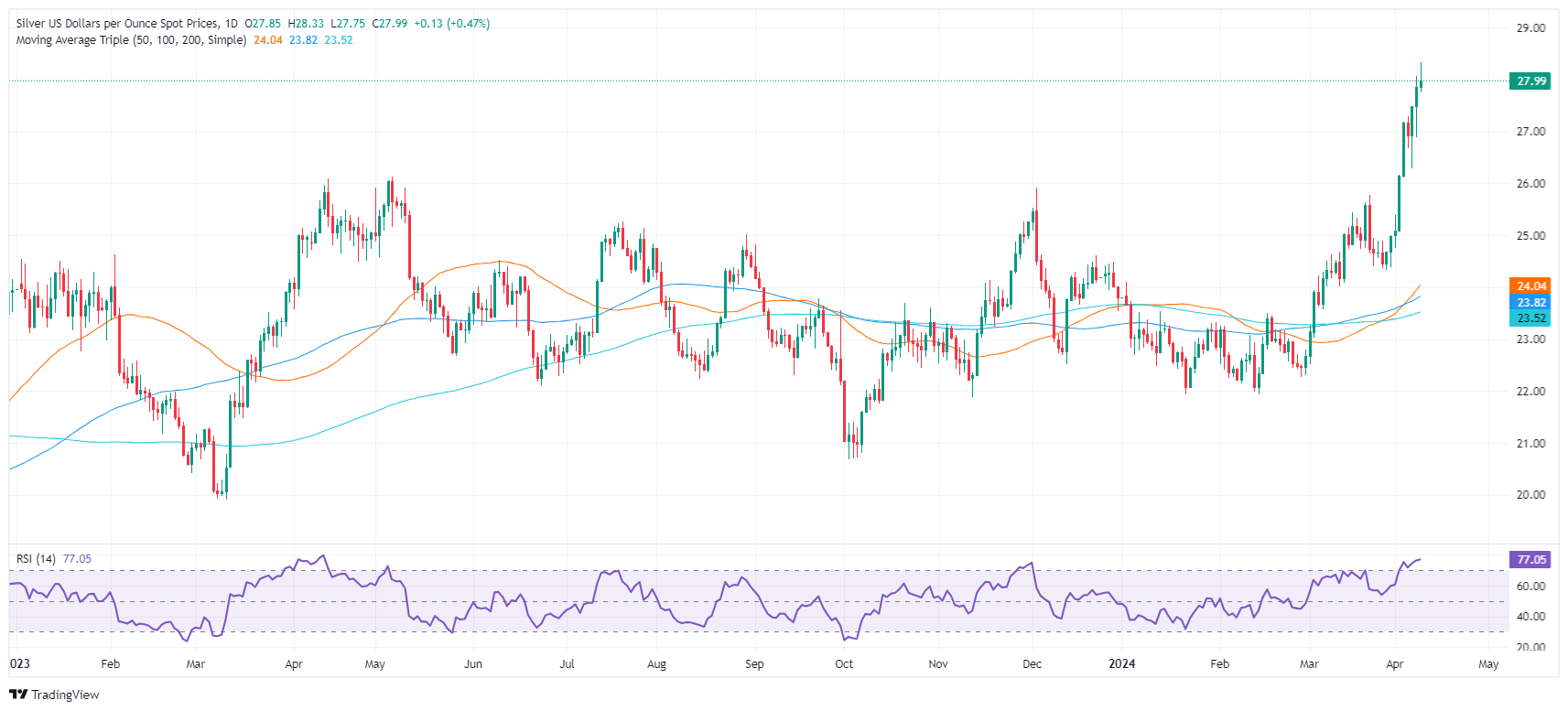Click the 29.00 level on price axis
Viewport: 1568px width, 711px height.
[1530, 28]
